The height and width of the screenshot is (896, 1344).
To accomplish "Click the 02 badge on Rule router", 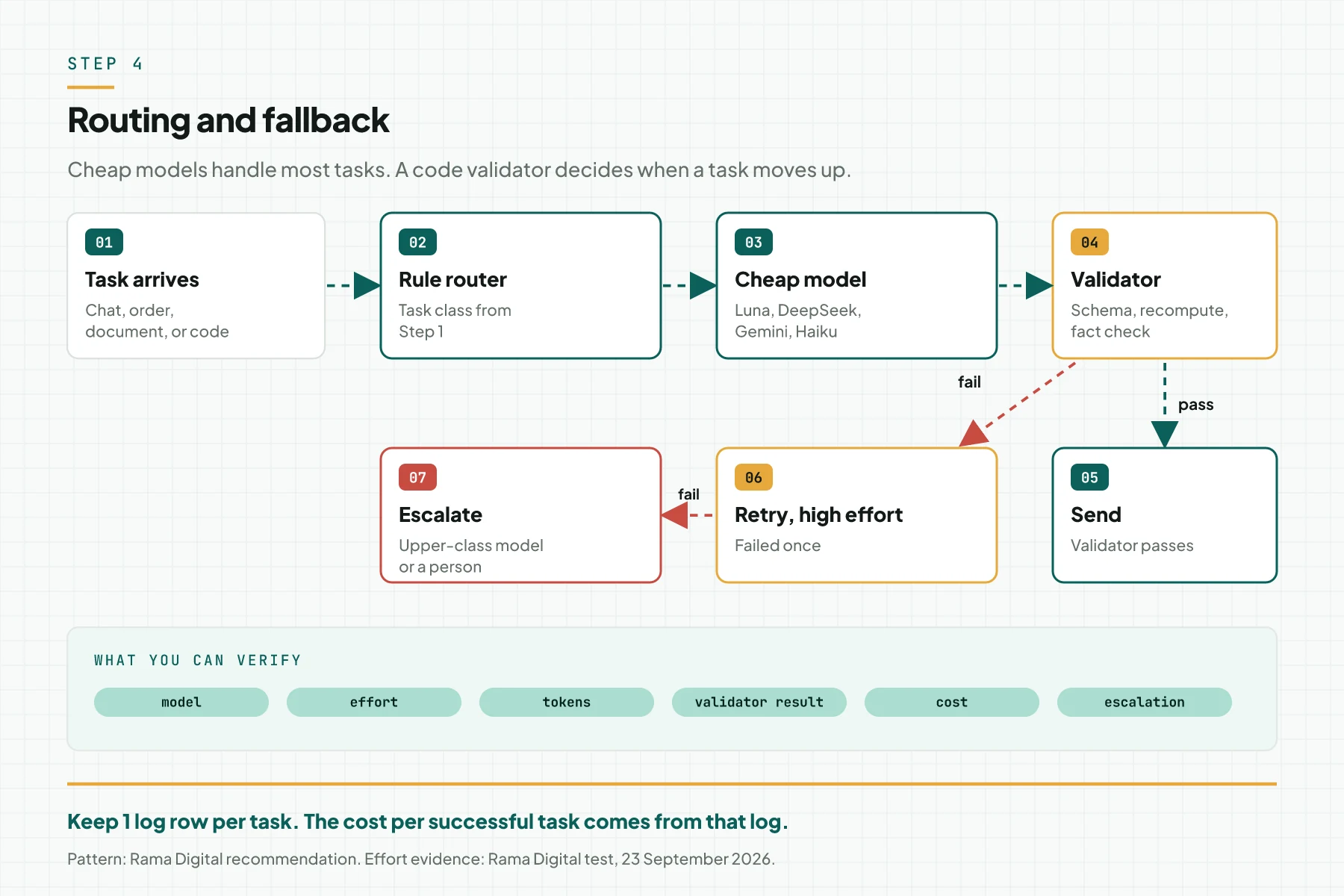I will pyautogui.click(x=417, y=242).
